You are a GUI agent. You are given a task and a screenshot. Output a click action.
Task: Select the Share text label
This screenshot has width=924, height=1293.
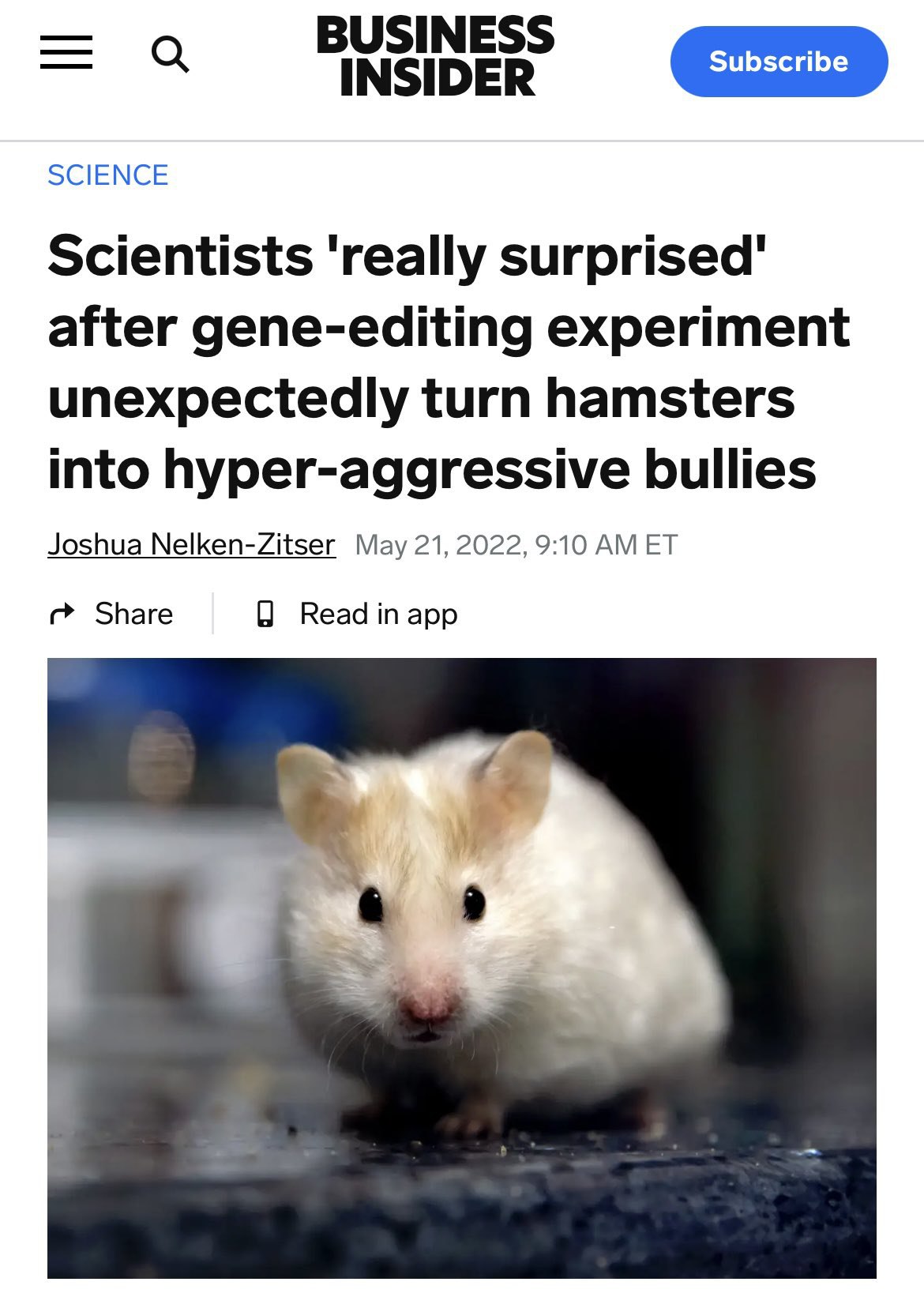(133, 614)
